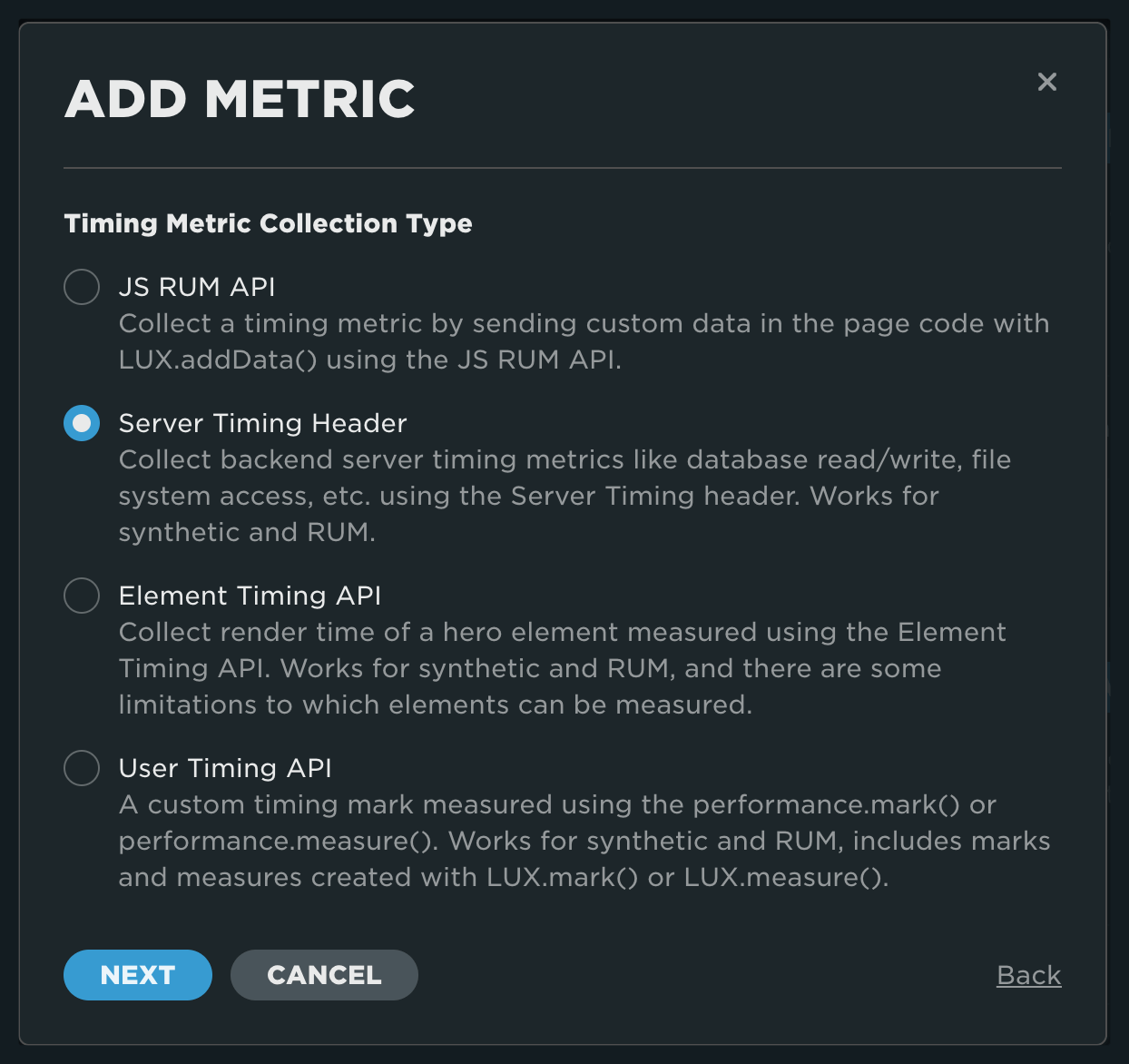
Task: Select the JS RUM API radio button
Action: coord(82,287)
